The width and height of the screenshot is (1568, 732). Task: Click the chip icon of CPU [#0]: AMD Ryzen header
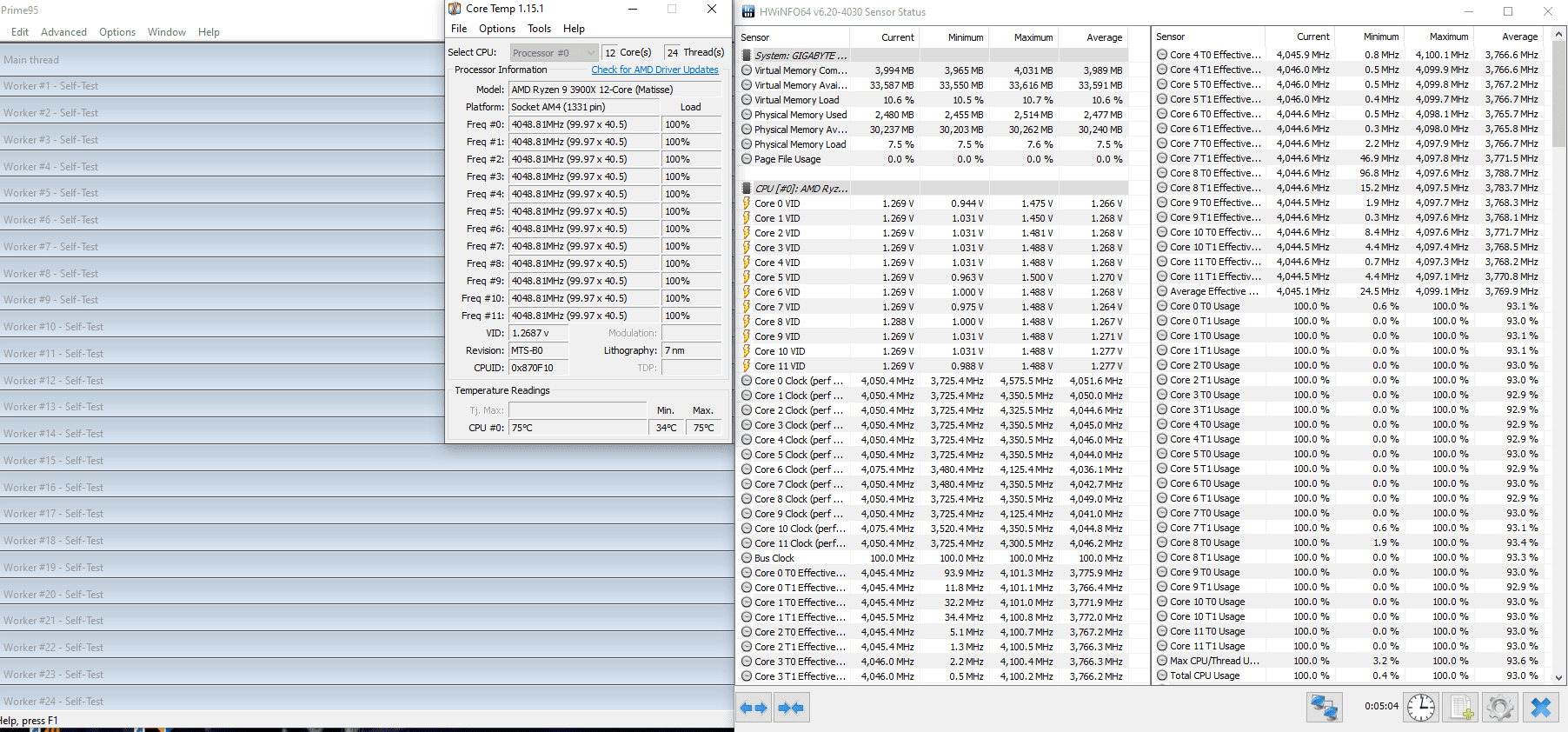pyautogui.click(x=747, y=189)
